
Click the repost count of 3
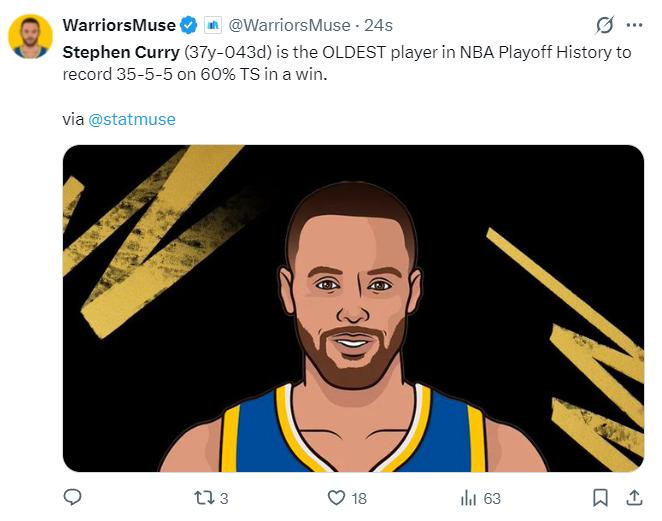[224, 498]
